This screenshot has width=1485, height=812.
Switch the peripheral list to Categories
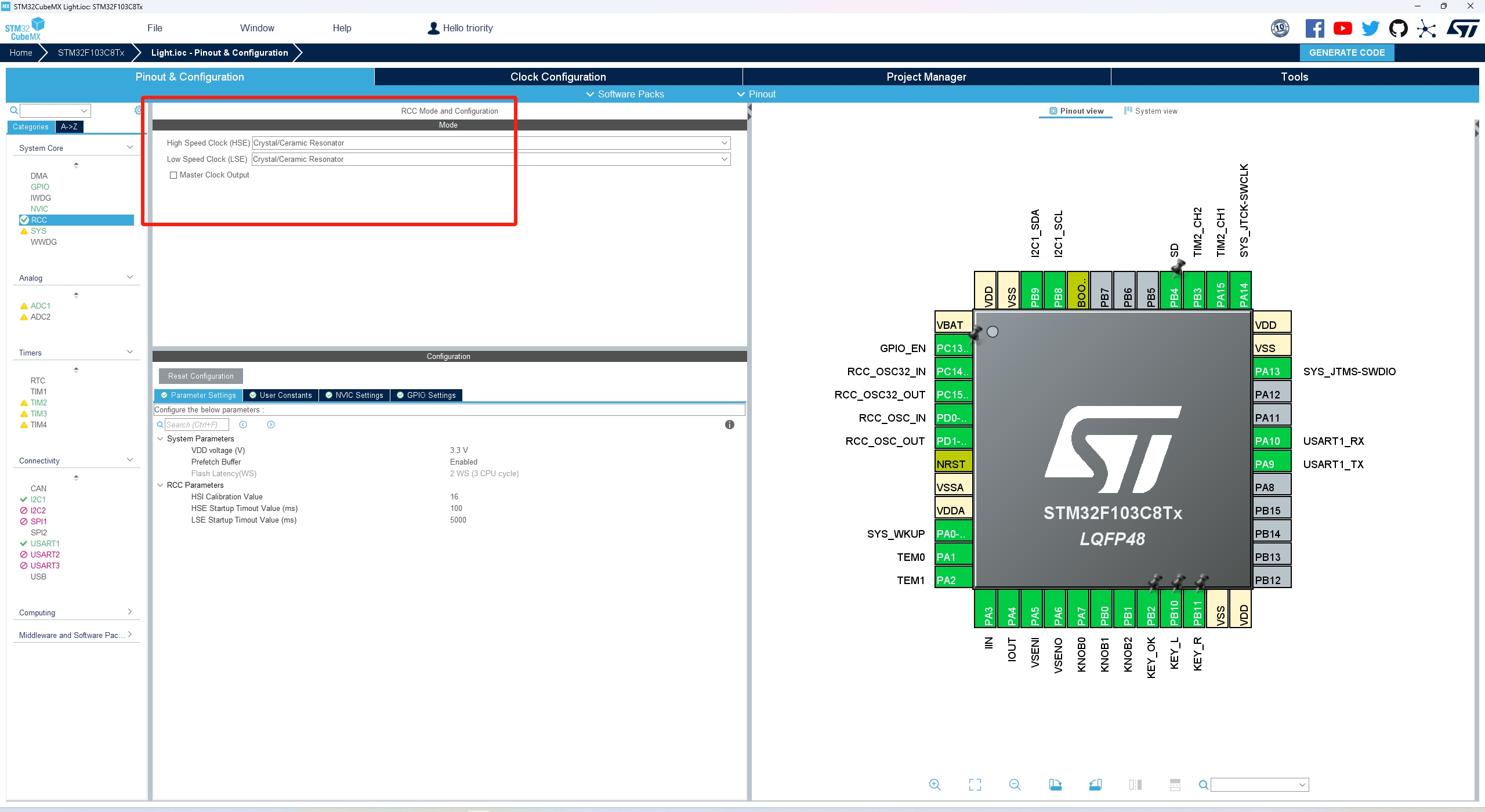pos(31,126)
